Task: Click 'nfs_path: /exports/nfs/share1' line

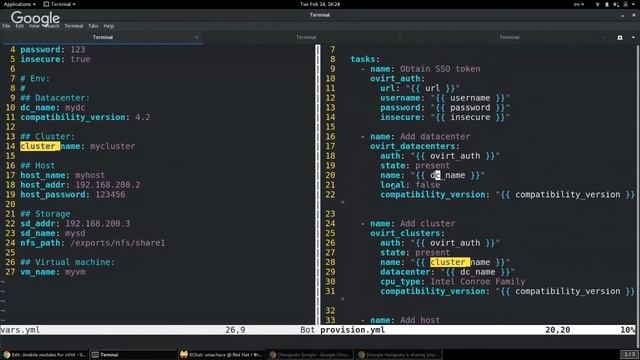Action: tap(93, 243)
